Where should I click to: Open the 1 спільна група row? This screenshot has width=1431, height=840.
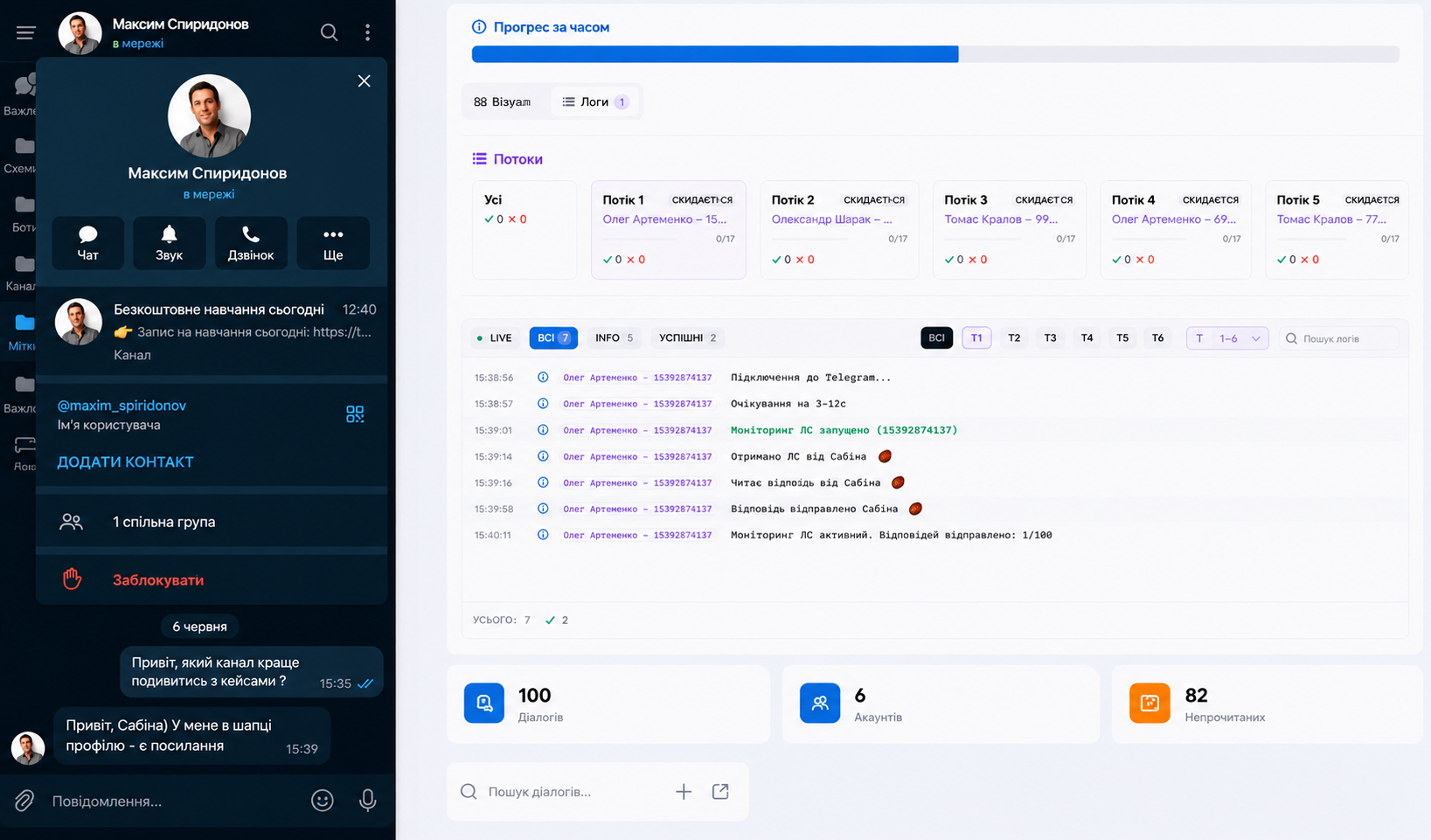(212, 522)
